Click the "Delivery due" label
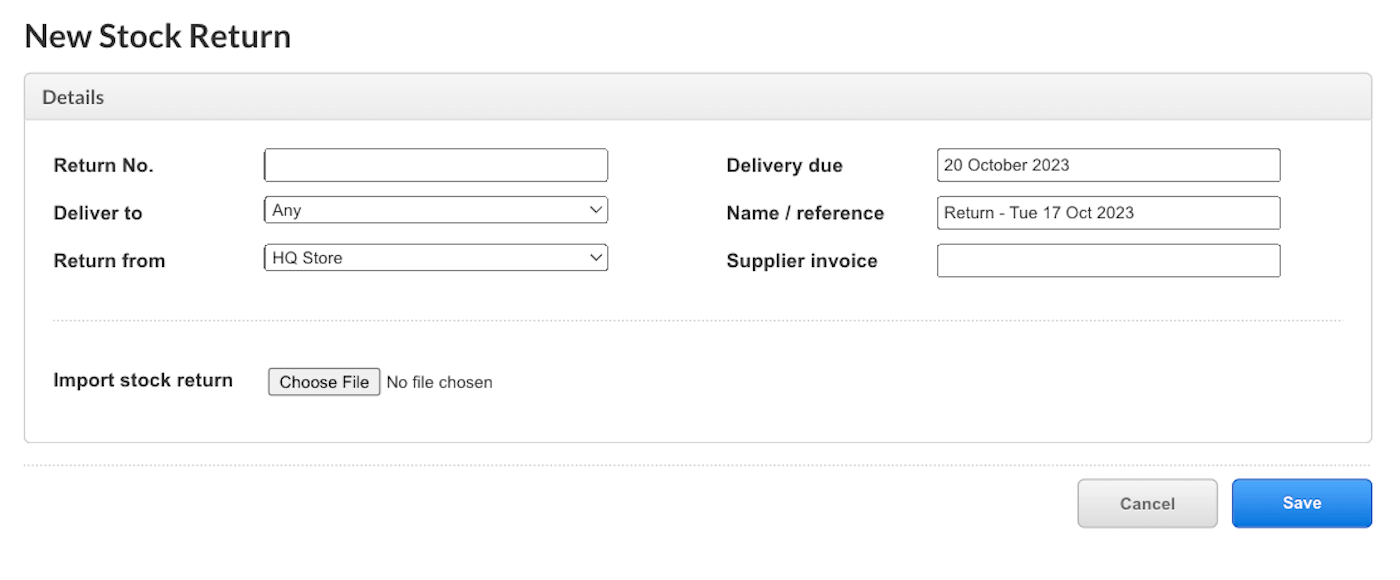This screenshot has height=580, width=1400. pos(784,166)
